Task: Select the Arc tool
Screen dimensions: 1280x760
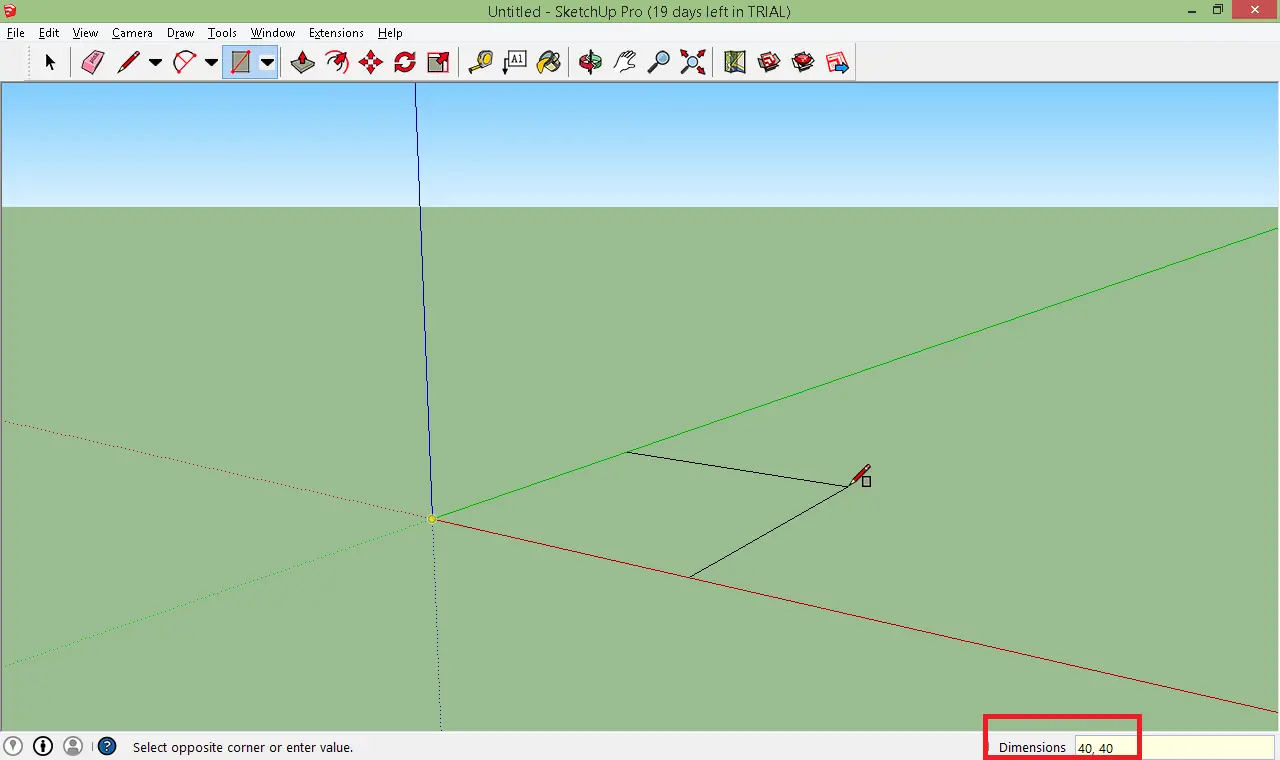Action: pyautogui.click(x=184, y=62)
